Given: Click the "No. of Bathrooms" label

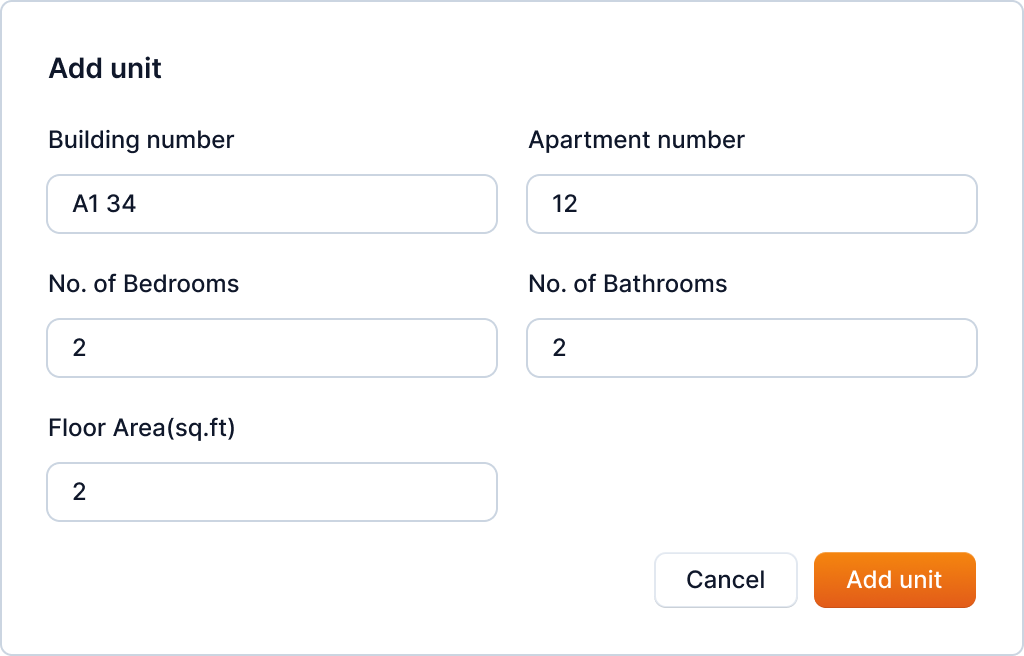Looking at the screenshot, I should point(627,284).
